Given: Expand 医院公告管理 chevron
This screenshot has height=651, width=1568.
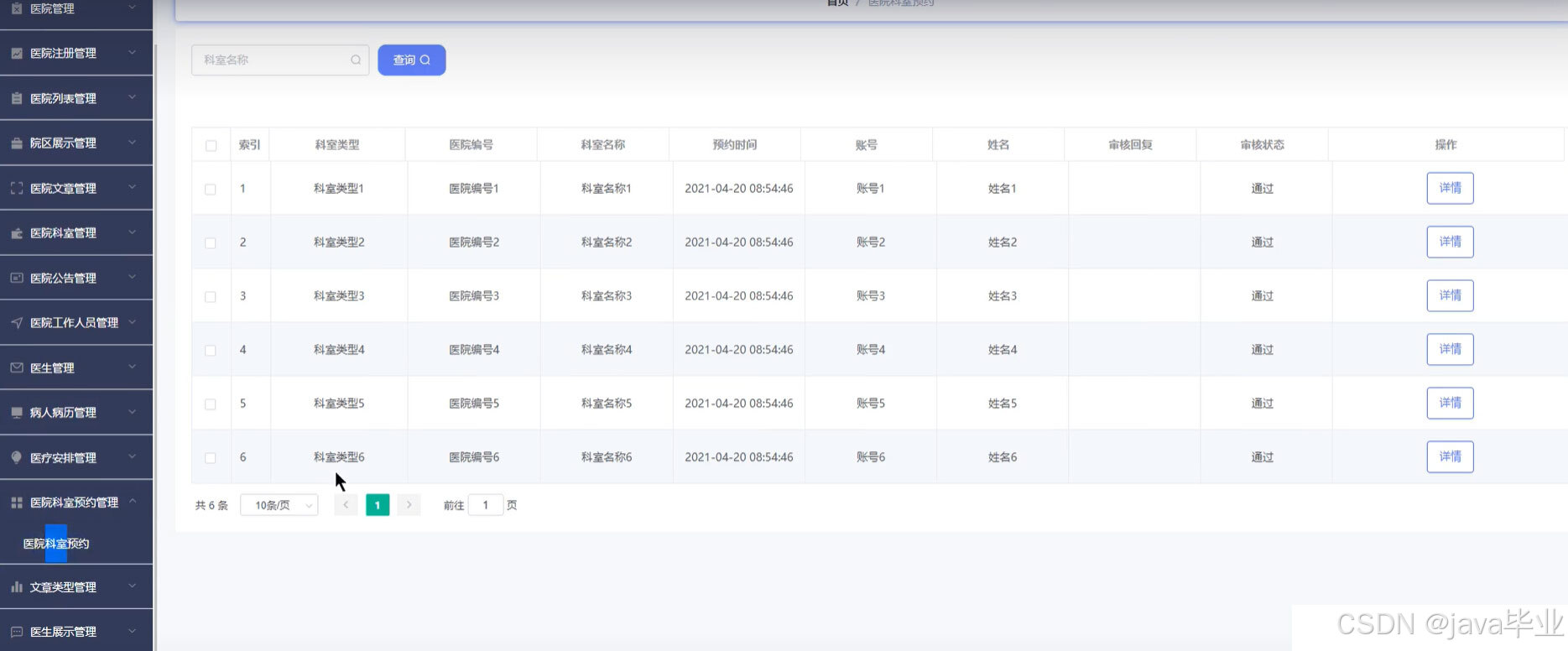Looking at the screenshot, I should tap(132, 277).
